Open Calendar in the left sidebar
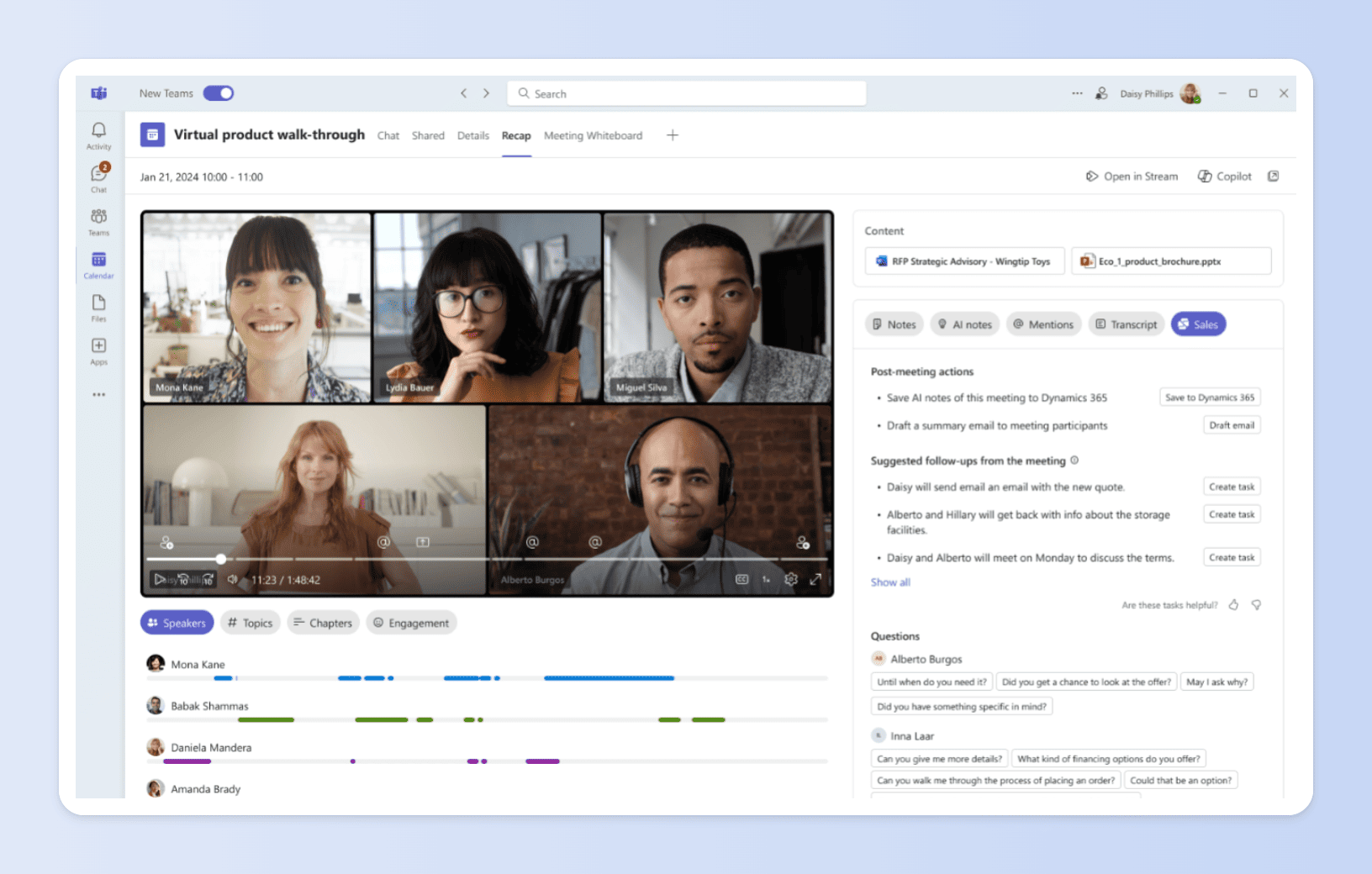This screenshot has width=1372, height=874. pos(98,265)
